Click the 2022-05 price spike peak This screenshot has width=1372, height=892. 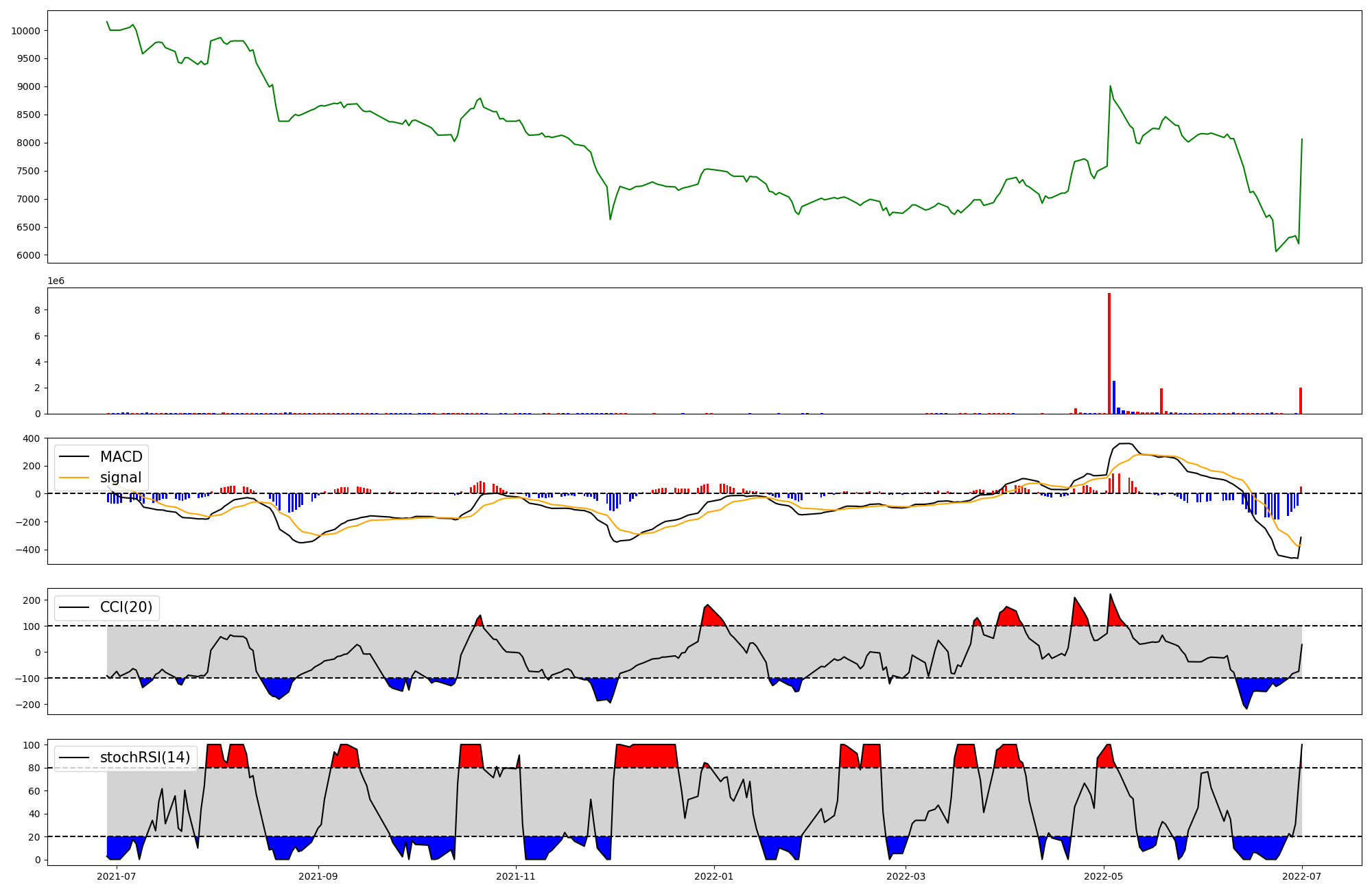tap(1110, 86)
